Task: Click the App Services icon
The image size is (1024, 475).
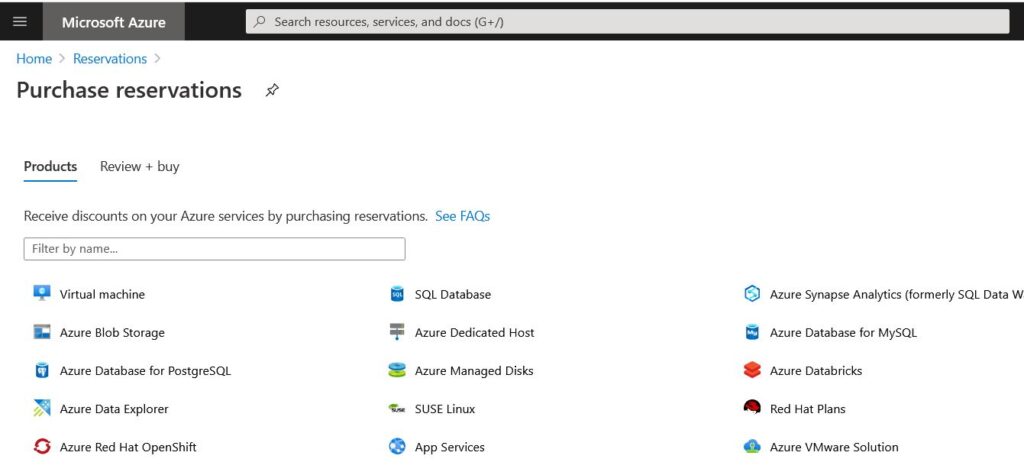Action: [x=397, y=447]
